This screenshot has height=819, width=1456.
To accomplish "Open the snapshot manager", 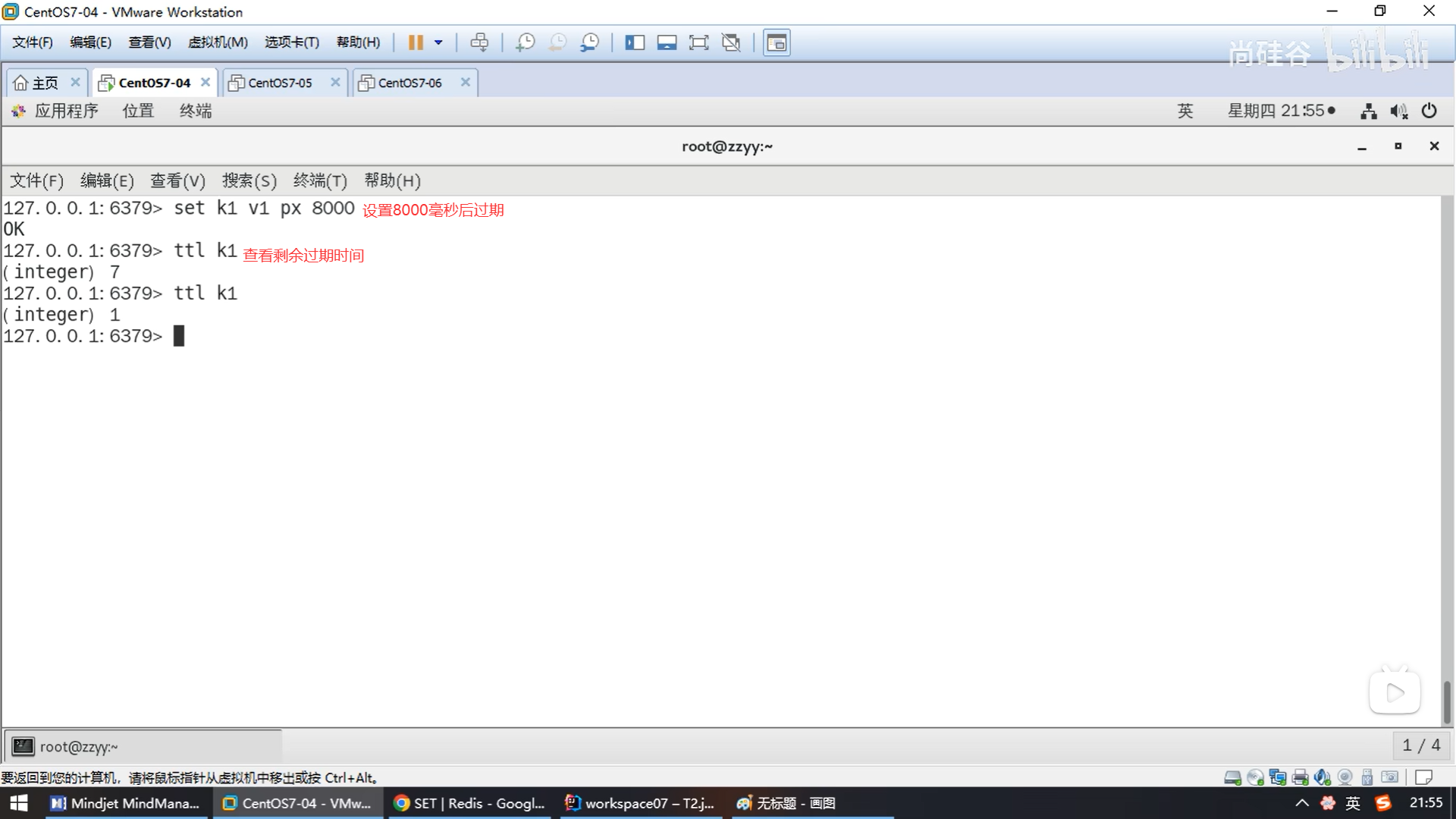I will click(x=589, y=42).
